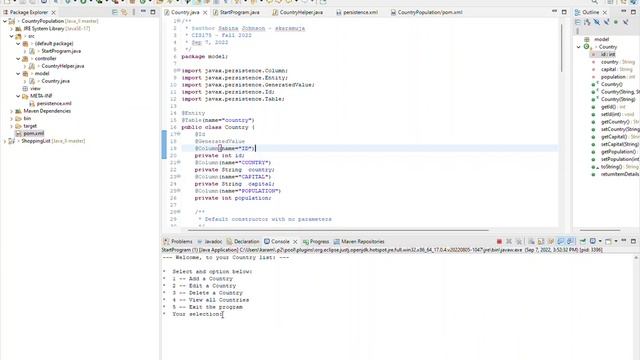Clear the Console output
This screenshot has height=360, width=640.
531,242
